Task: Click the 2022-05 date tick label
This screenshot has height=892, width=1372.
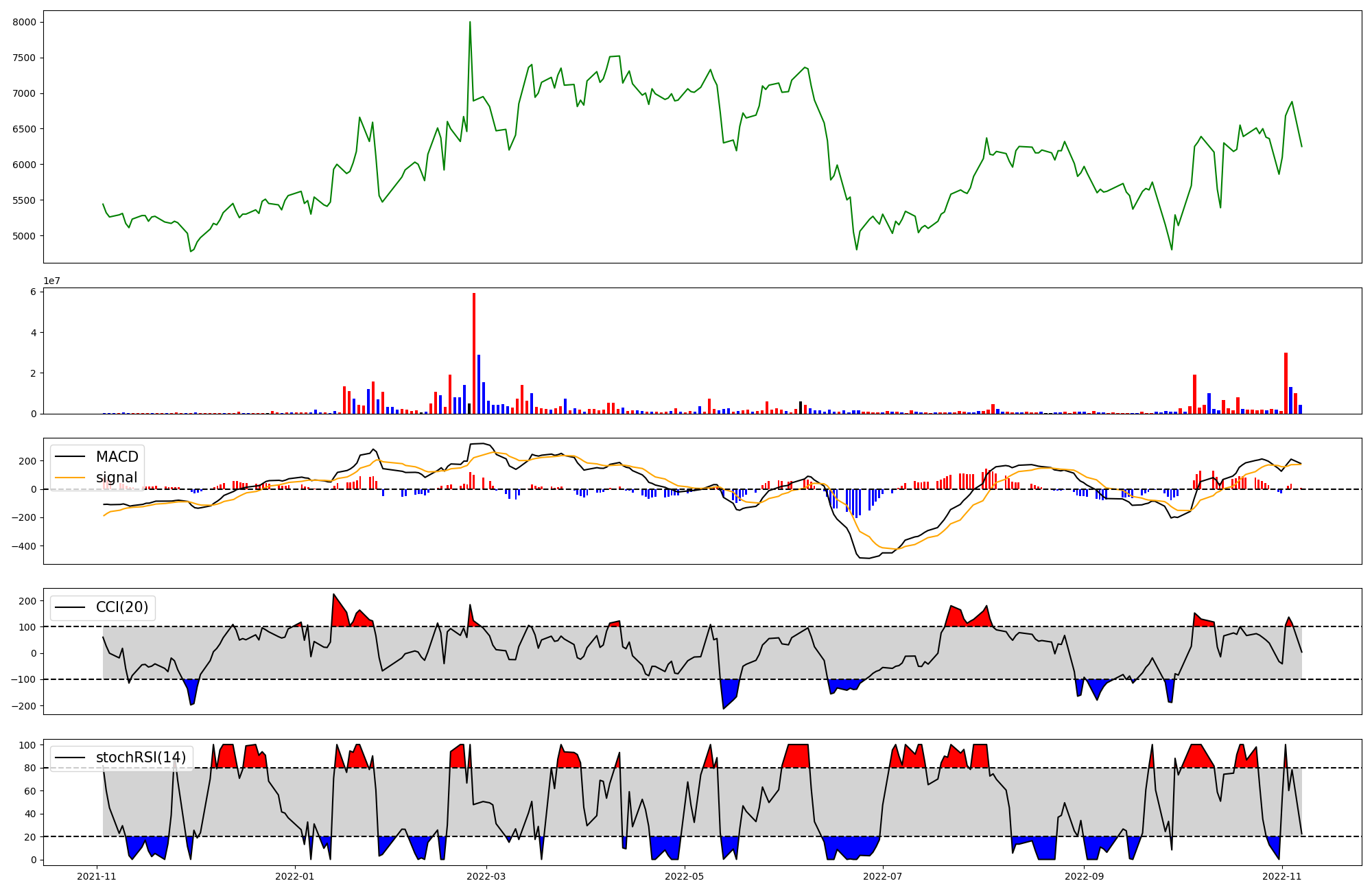Action: (685, 876)
